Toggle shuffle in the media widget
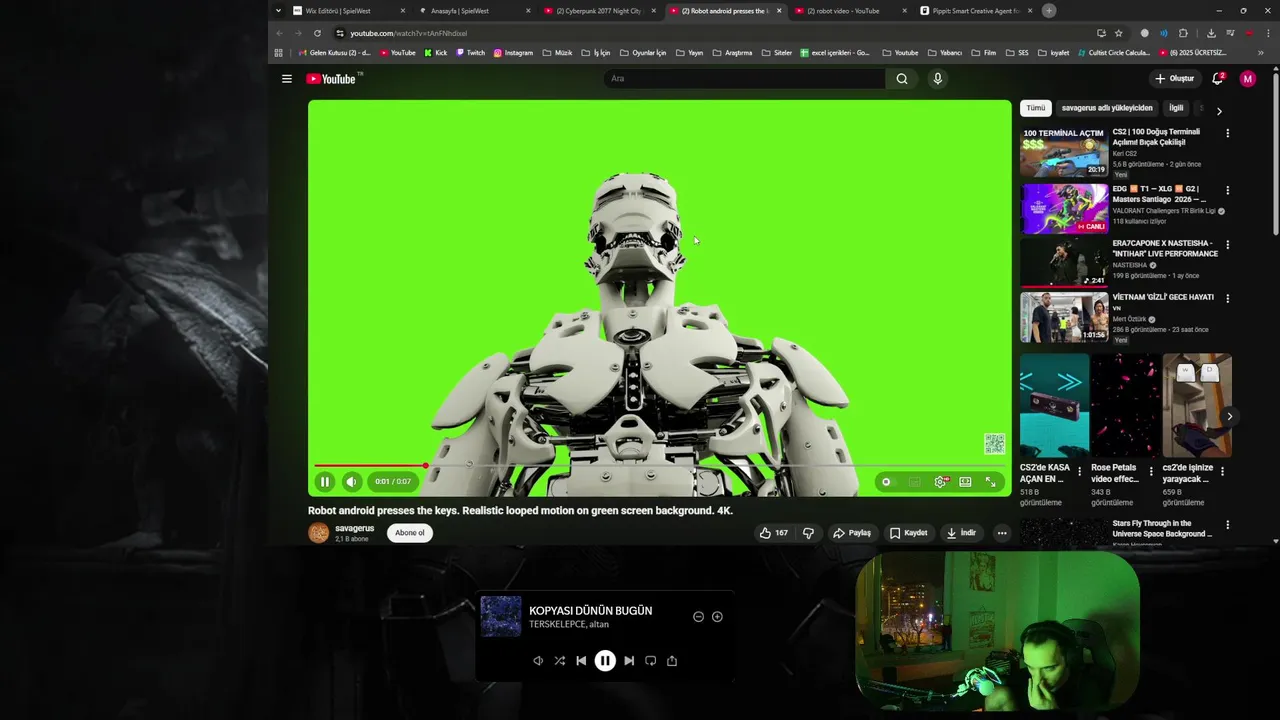This screenshot has height=720, width=1280. 559,661
